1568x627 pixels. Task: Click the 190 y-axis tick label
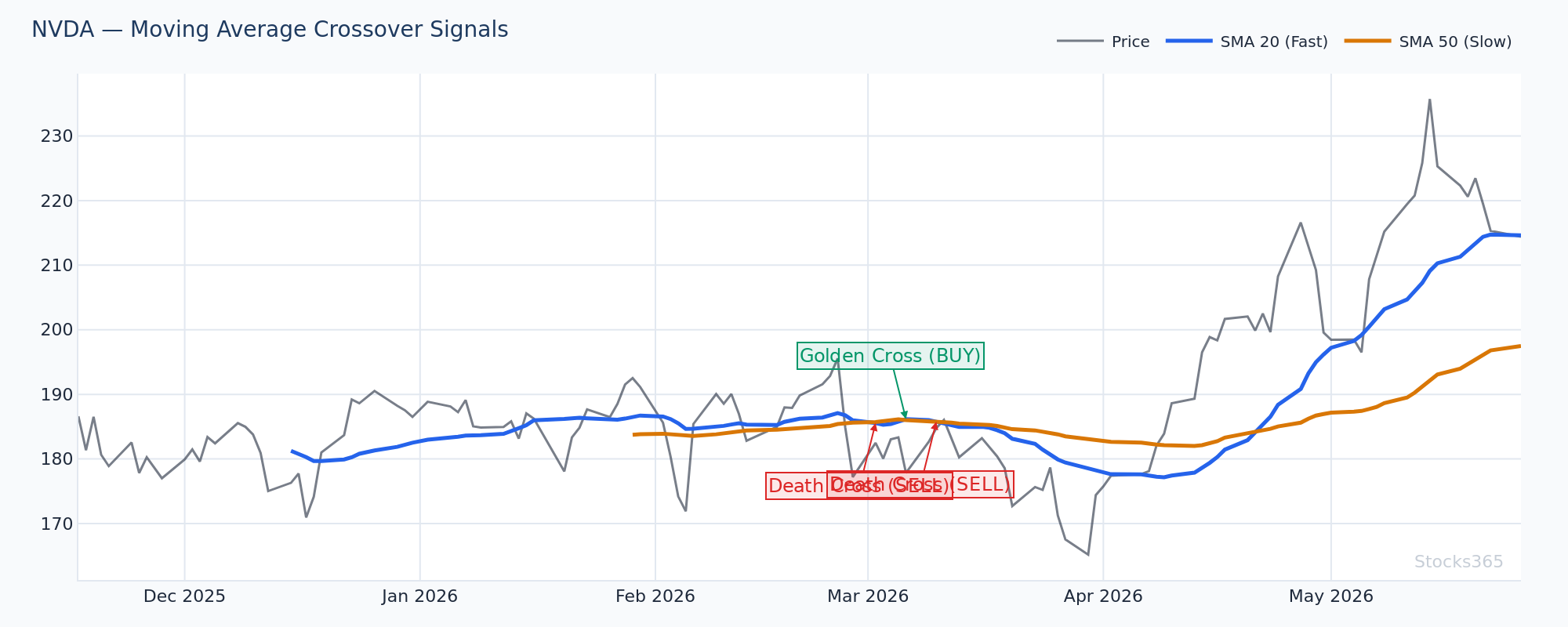[56, 394]
